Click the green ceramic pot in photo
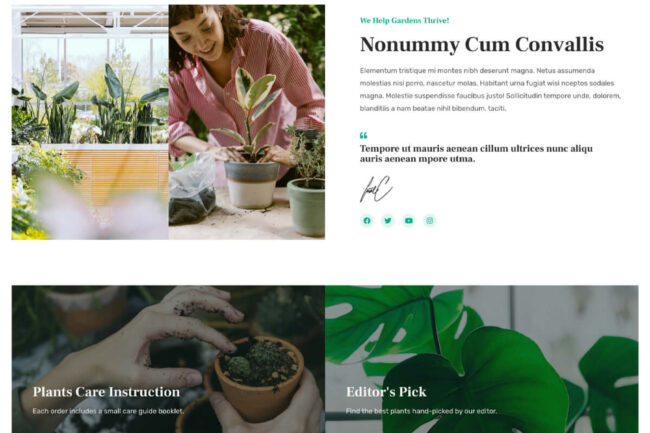The height and width of the screenshot is (433, 650). pyautogui.click(x=306, y=207)
